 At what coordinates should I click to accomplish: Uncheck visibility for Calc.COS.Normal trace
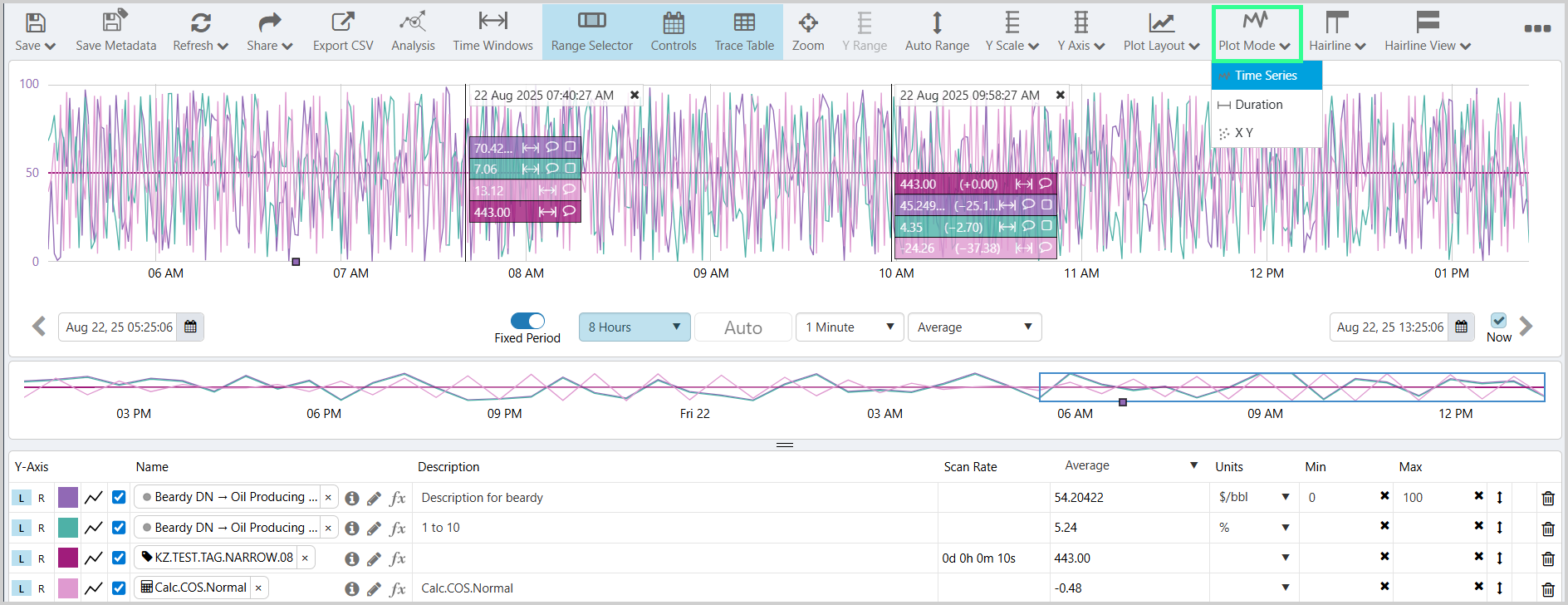pos(119,588)
